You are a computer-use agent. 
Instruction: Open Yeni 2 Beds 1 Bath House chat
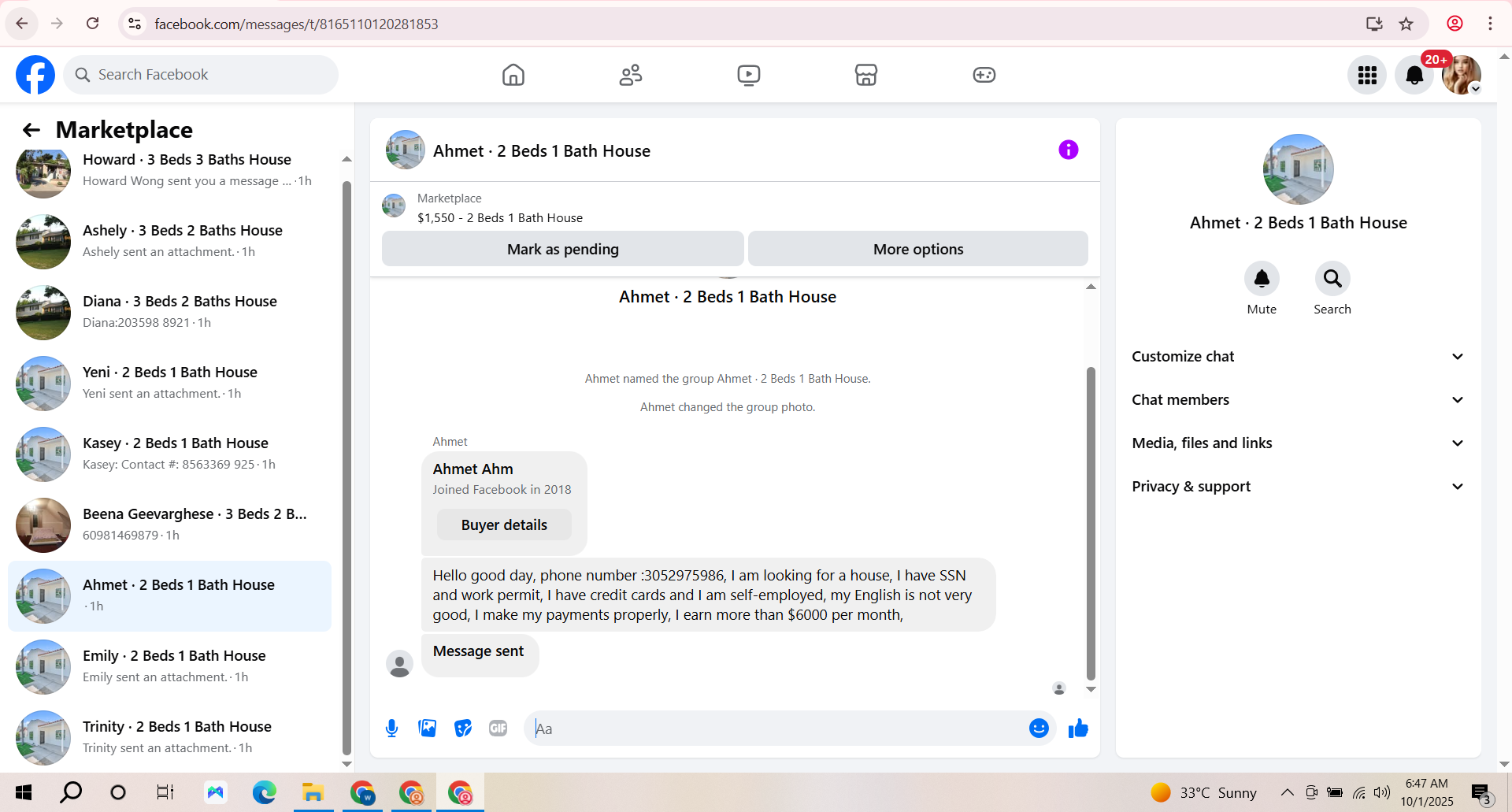(x=169, y=383)
